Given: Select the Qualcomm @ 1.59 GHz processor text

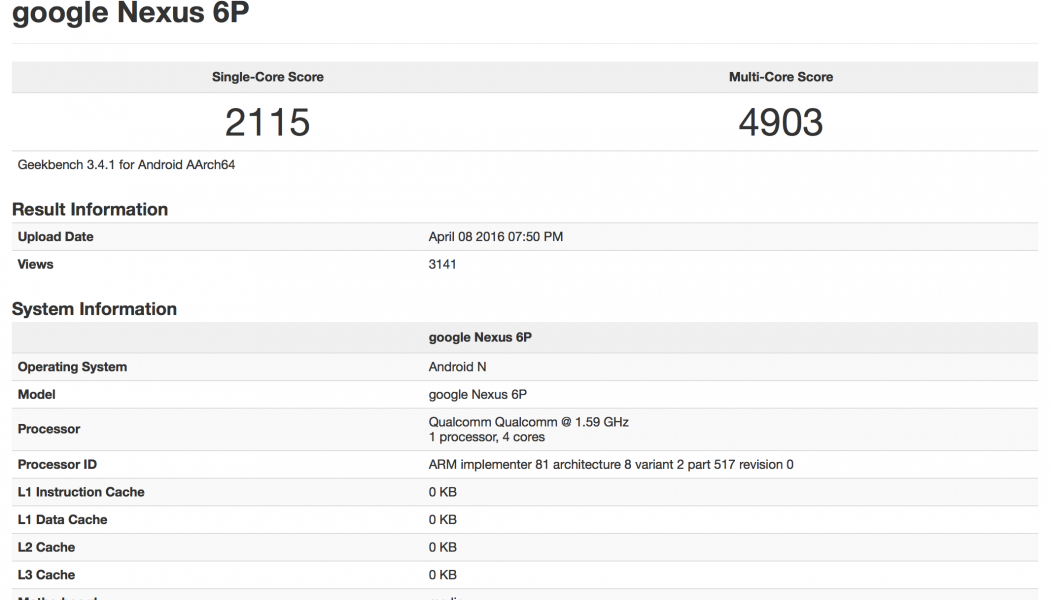Looking at the screenshot, I should pyautogui.click(x=528, y=422).
